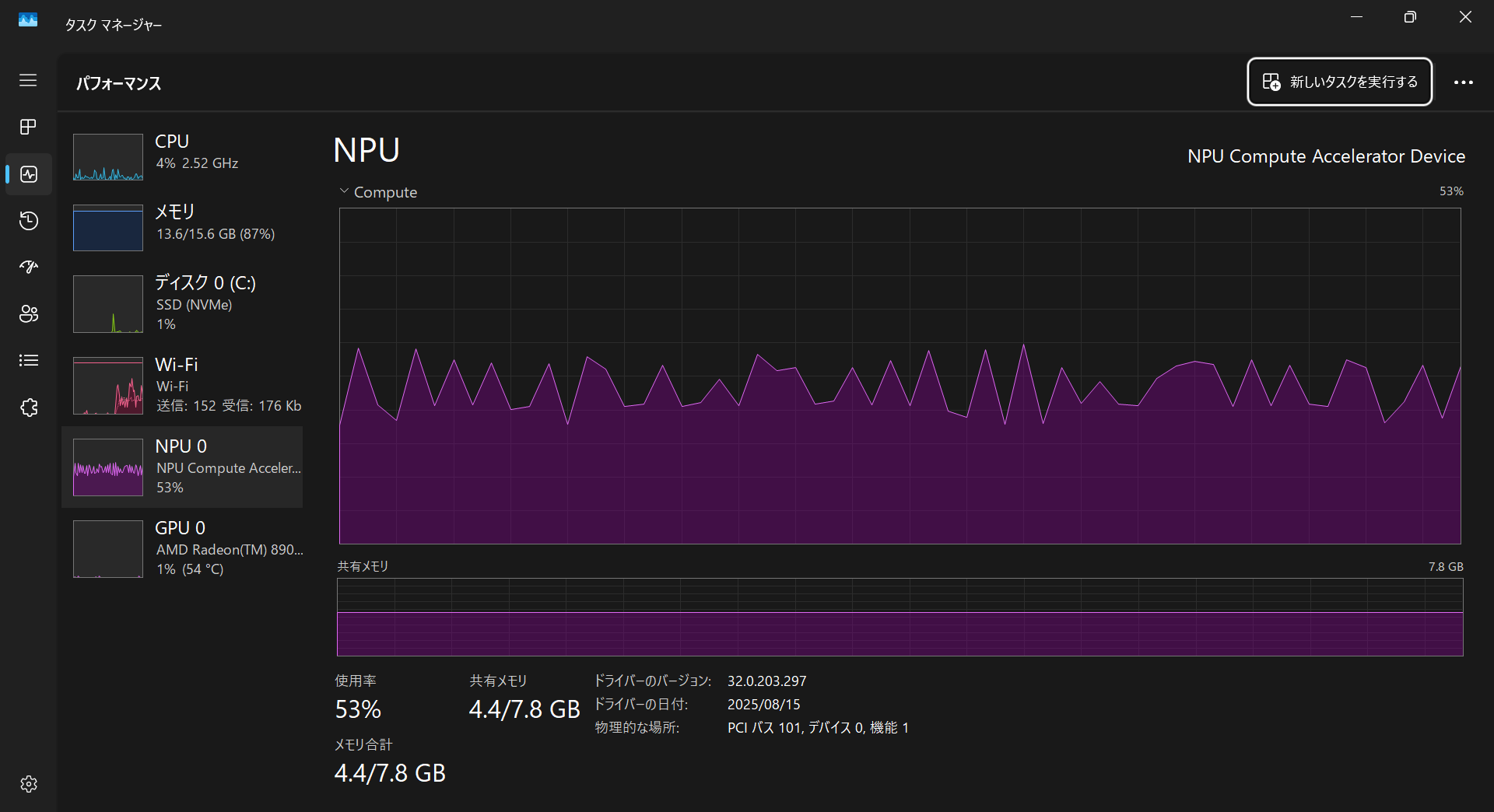Open the App history page icon

28,221
